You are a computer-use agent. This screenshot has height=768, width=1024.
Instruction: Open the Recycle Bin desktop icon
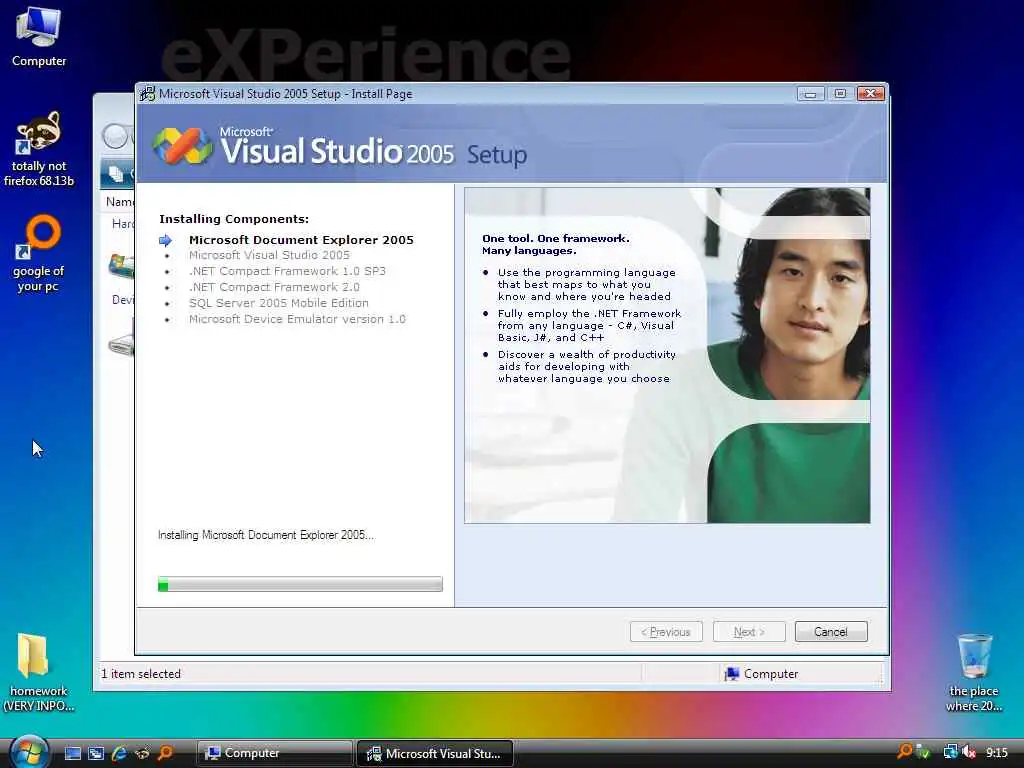tap(974, 673)
